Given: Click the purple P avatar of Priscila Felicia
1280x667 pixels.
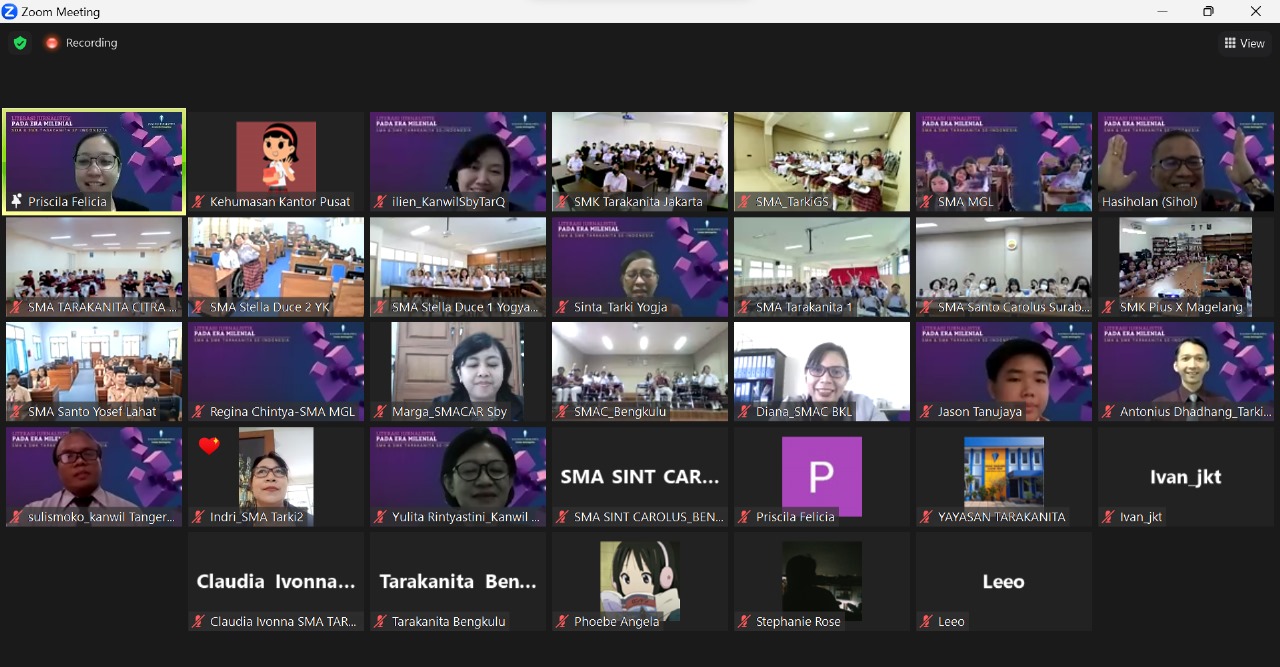Looking at the screenshot, I should click(821, 476).
